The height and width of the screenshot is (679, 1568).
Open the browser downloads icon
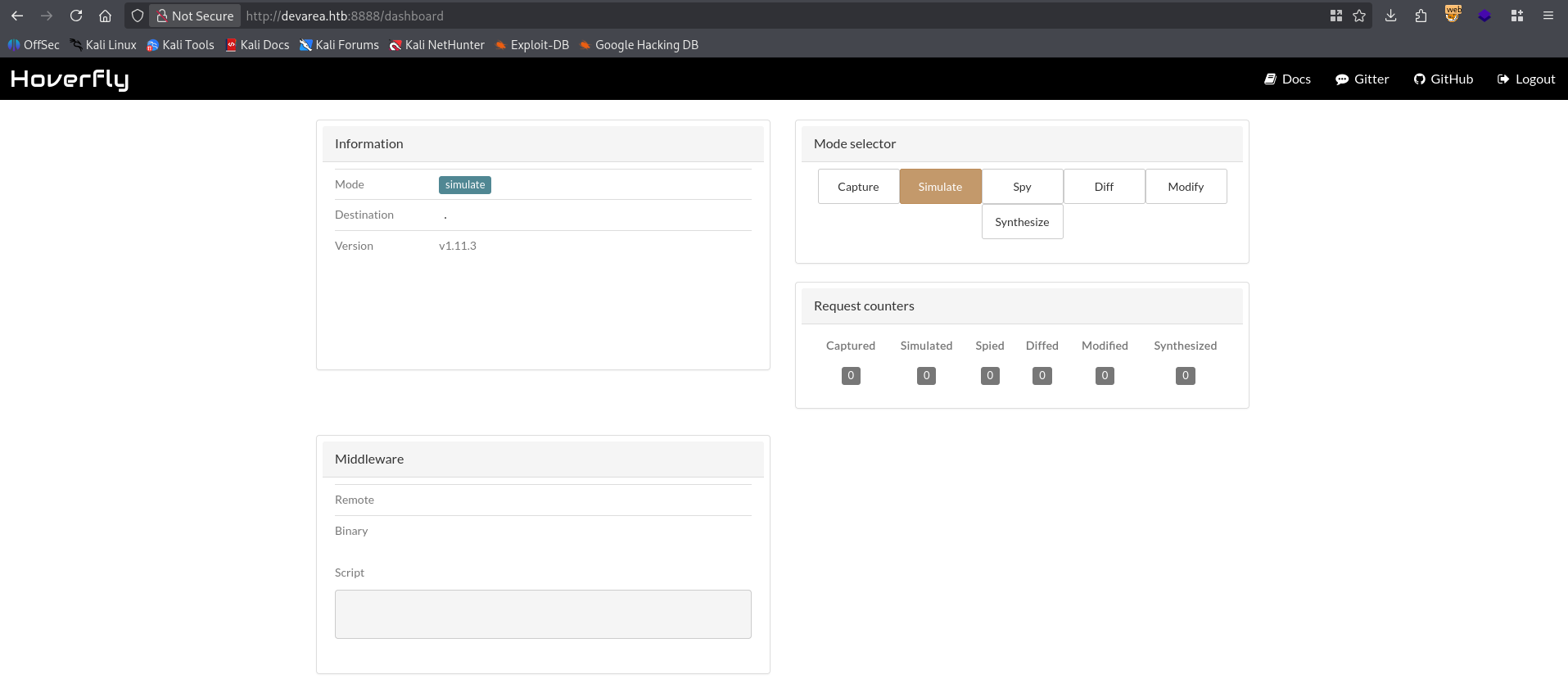(x=1390, y=16)
